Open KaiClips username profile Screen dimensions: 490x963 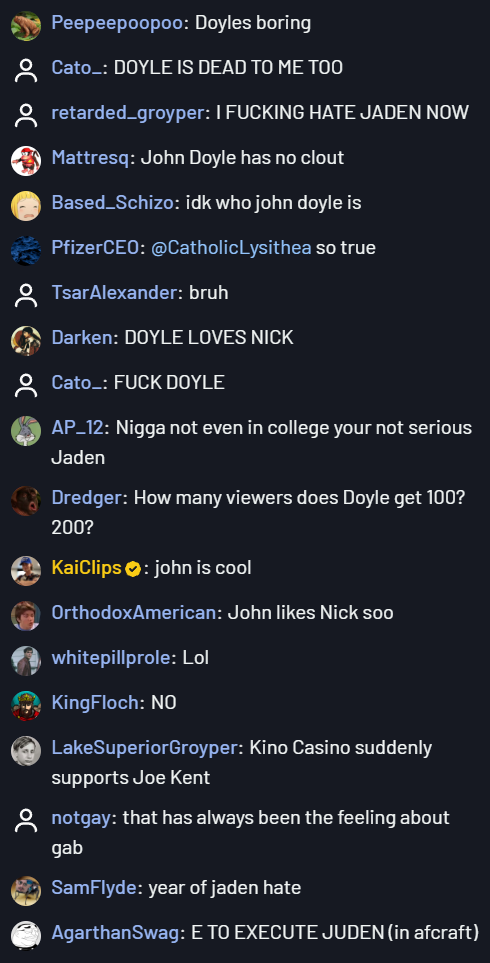coord(87,567)
